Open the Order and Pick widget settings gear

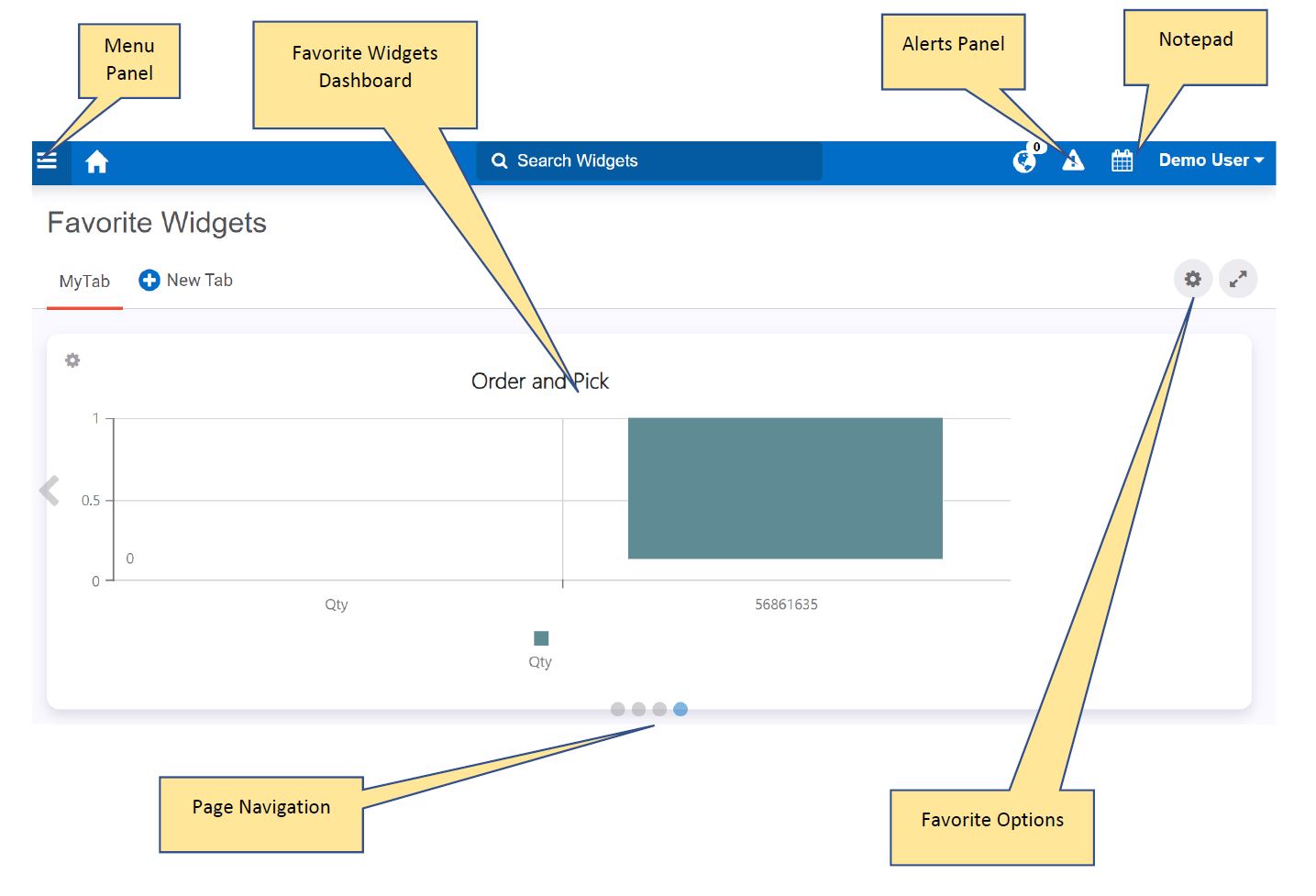coord(72,360)
